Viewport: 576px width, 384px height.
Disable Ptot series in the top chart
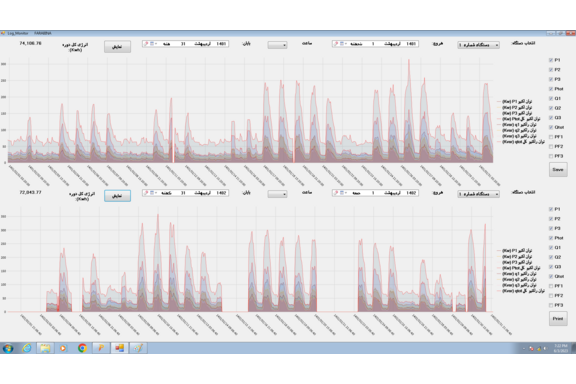[x=551, y=89]
